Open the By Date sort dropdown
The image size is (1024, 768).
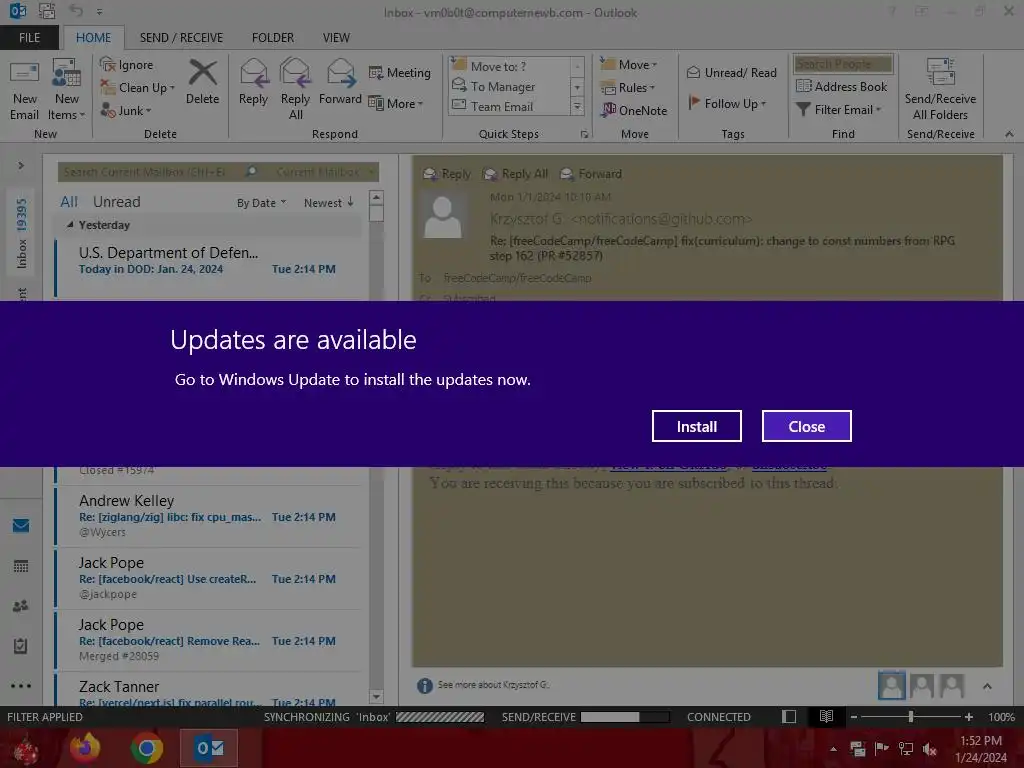pos(261,203)
